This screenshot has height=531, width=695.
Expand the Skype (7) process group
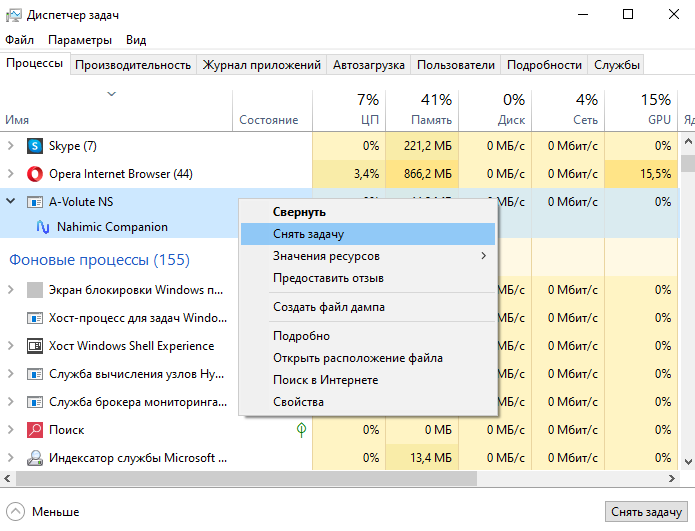pyautogui.click(x=11, y=145)
